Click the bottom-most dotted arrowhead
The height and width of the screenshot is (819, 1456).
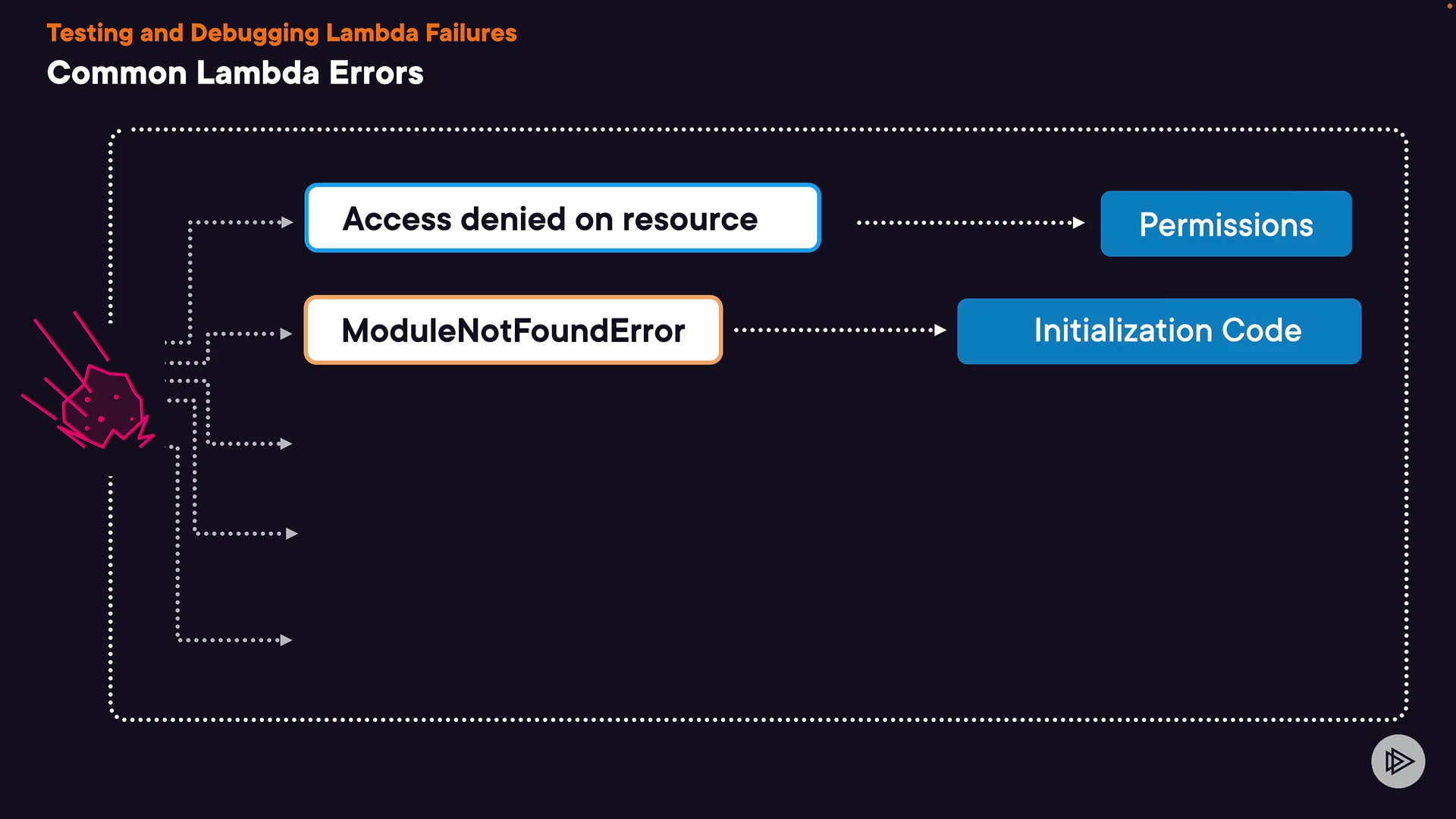[x=286, y=640]
